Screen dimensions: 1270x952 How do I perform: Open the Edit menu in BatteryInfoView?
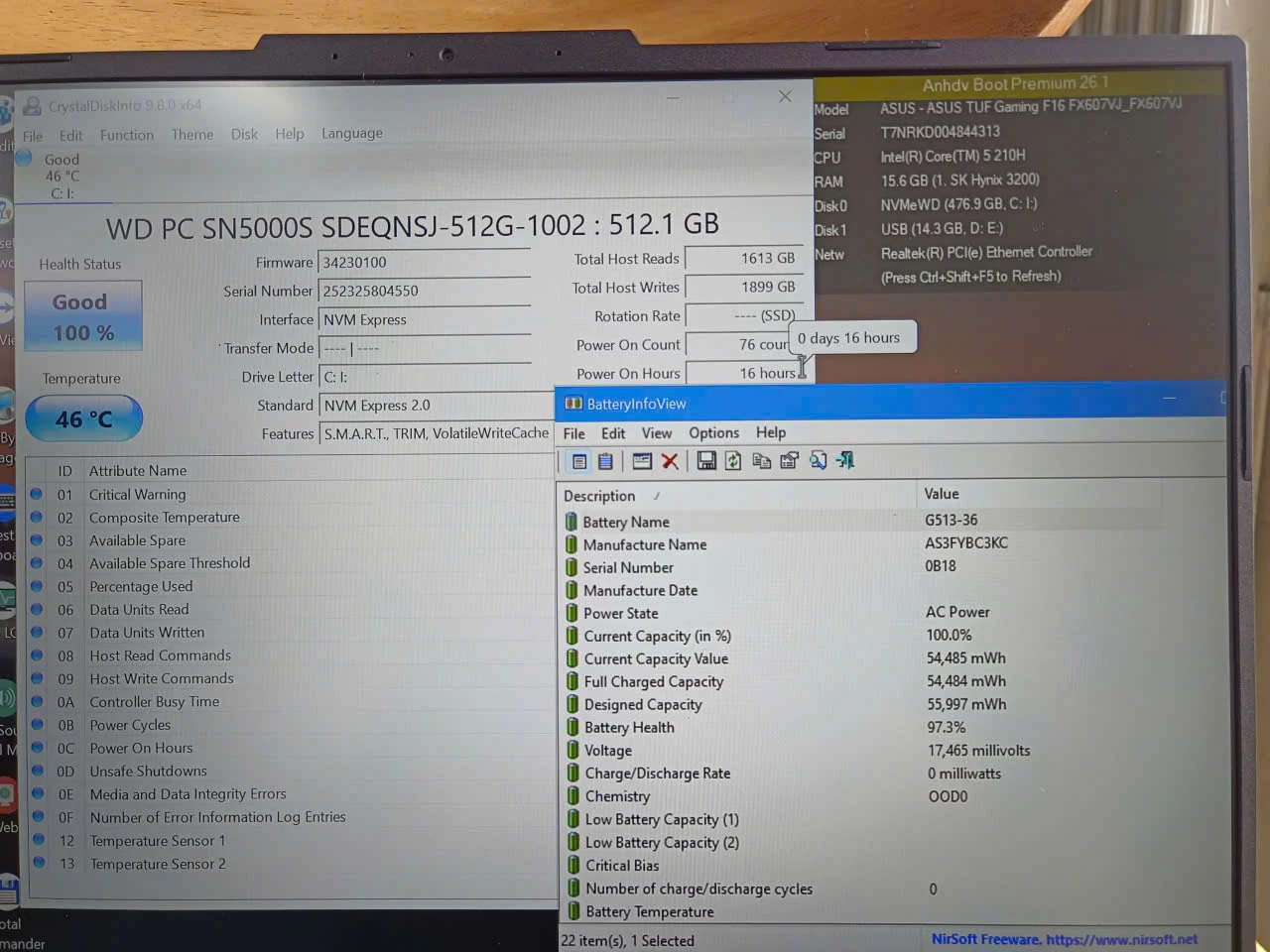(613, 433)
